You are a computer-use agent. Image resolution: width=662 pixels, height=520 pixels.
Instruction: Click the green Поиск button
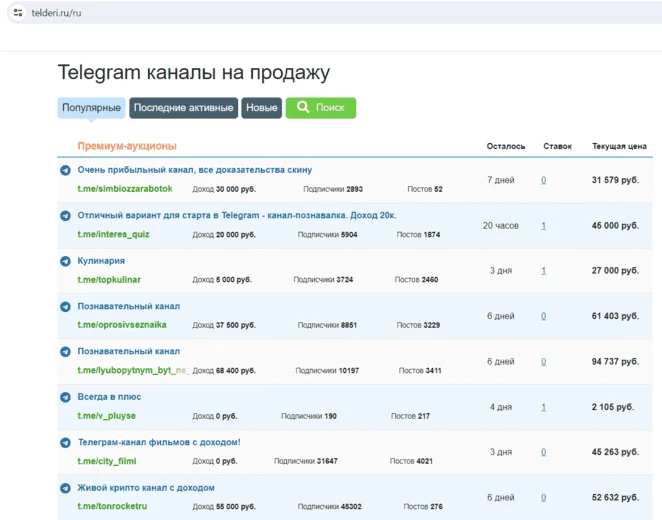point(321,108)
